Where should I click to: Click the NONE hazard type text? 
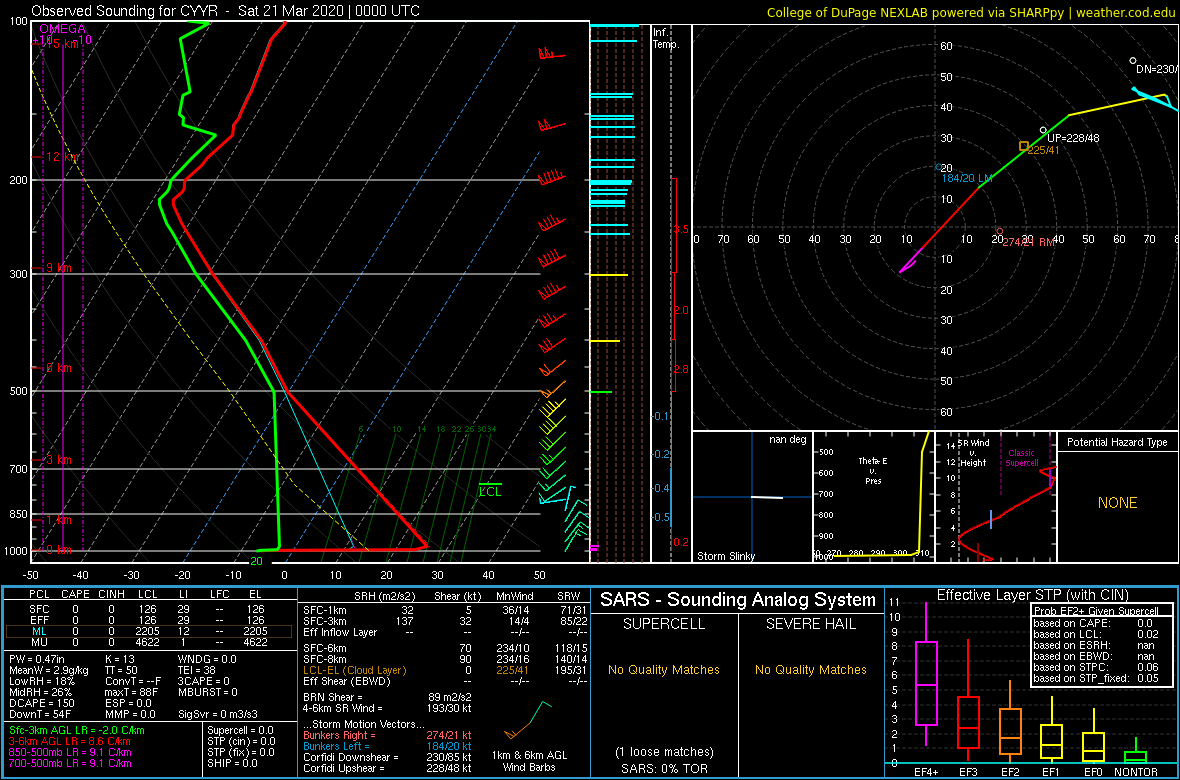(x=1118, y=503)
